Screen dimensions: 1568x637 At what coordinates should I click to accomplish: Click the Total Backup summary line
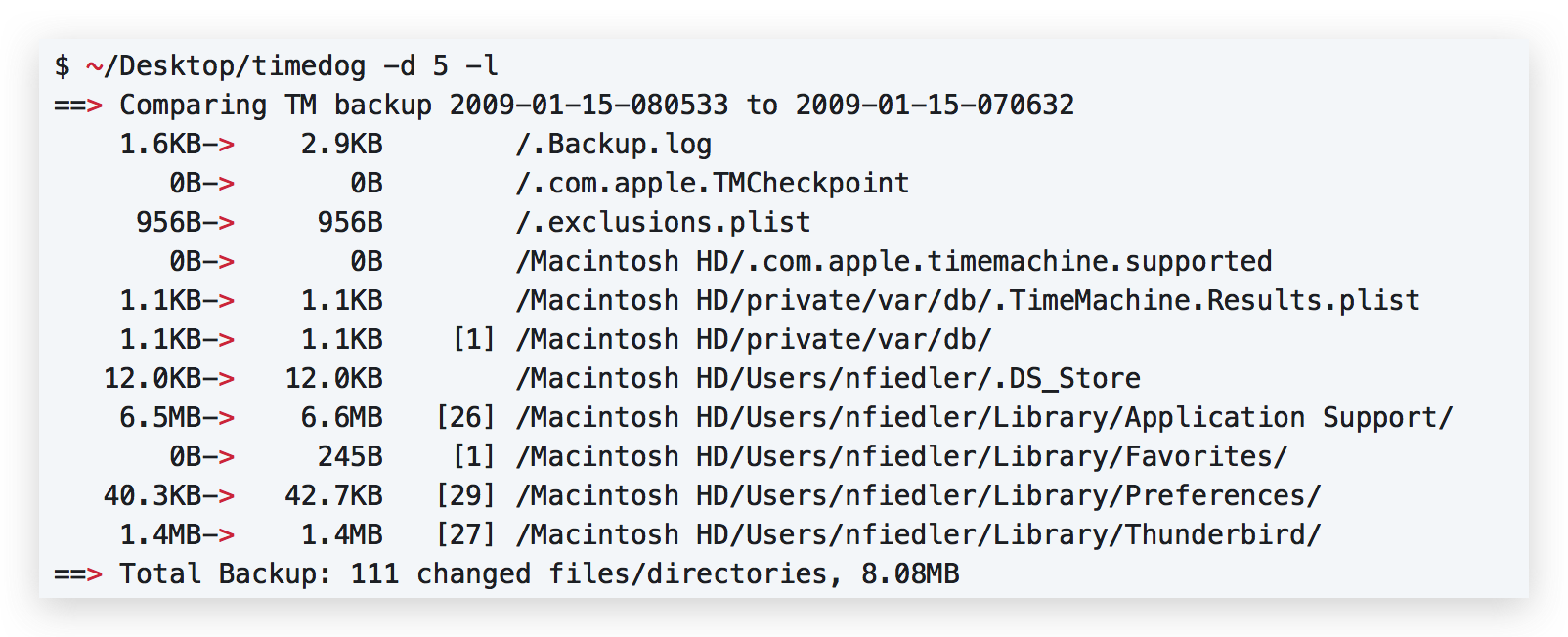coord(506,573)
